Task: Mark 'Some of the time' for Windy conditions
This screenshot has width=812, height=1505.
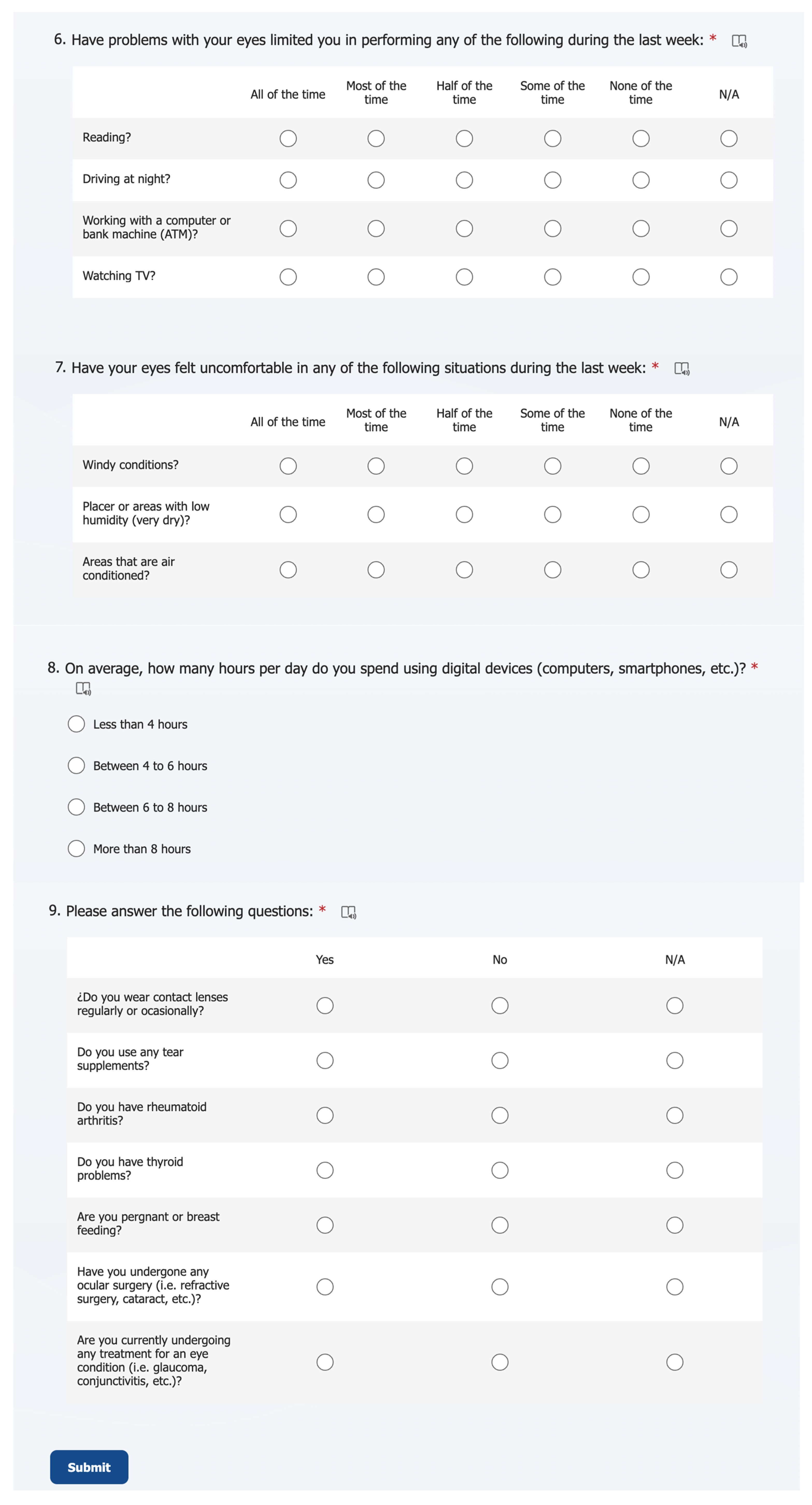Action: pyautogui.click(x=552, y=466)
